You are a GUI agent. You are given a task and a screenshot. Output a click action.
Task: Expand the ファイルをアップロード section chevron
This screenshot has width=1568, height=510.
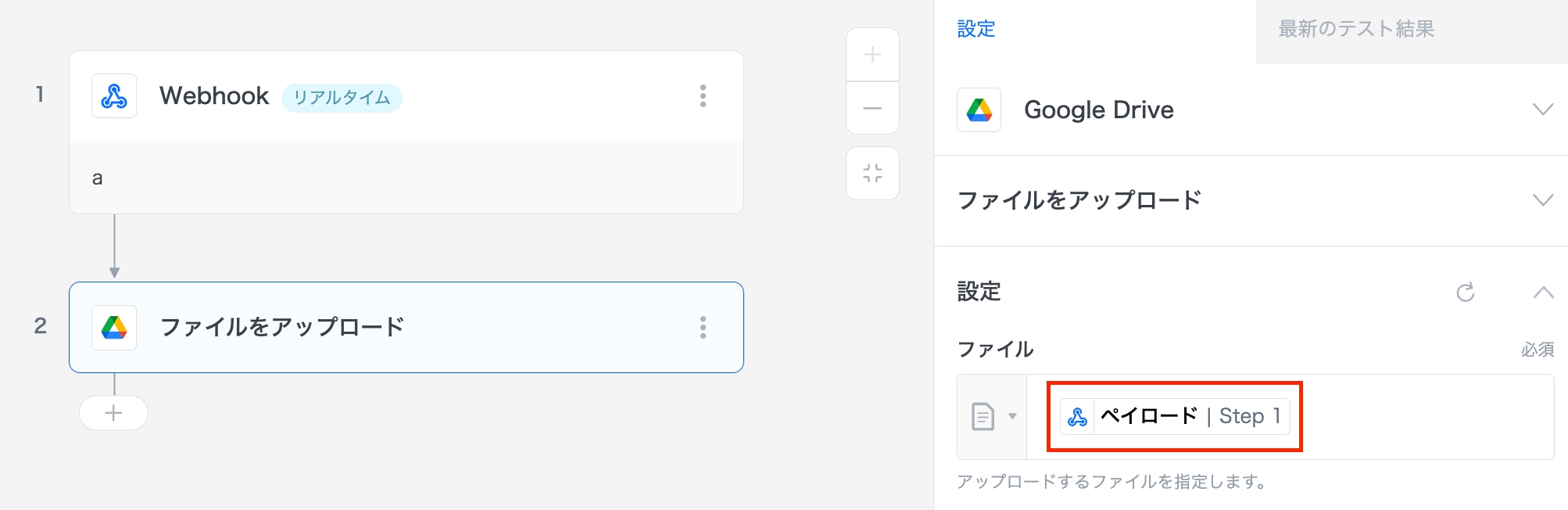(1542, 199)
